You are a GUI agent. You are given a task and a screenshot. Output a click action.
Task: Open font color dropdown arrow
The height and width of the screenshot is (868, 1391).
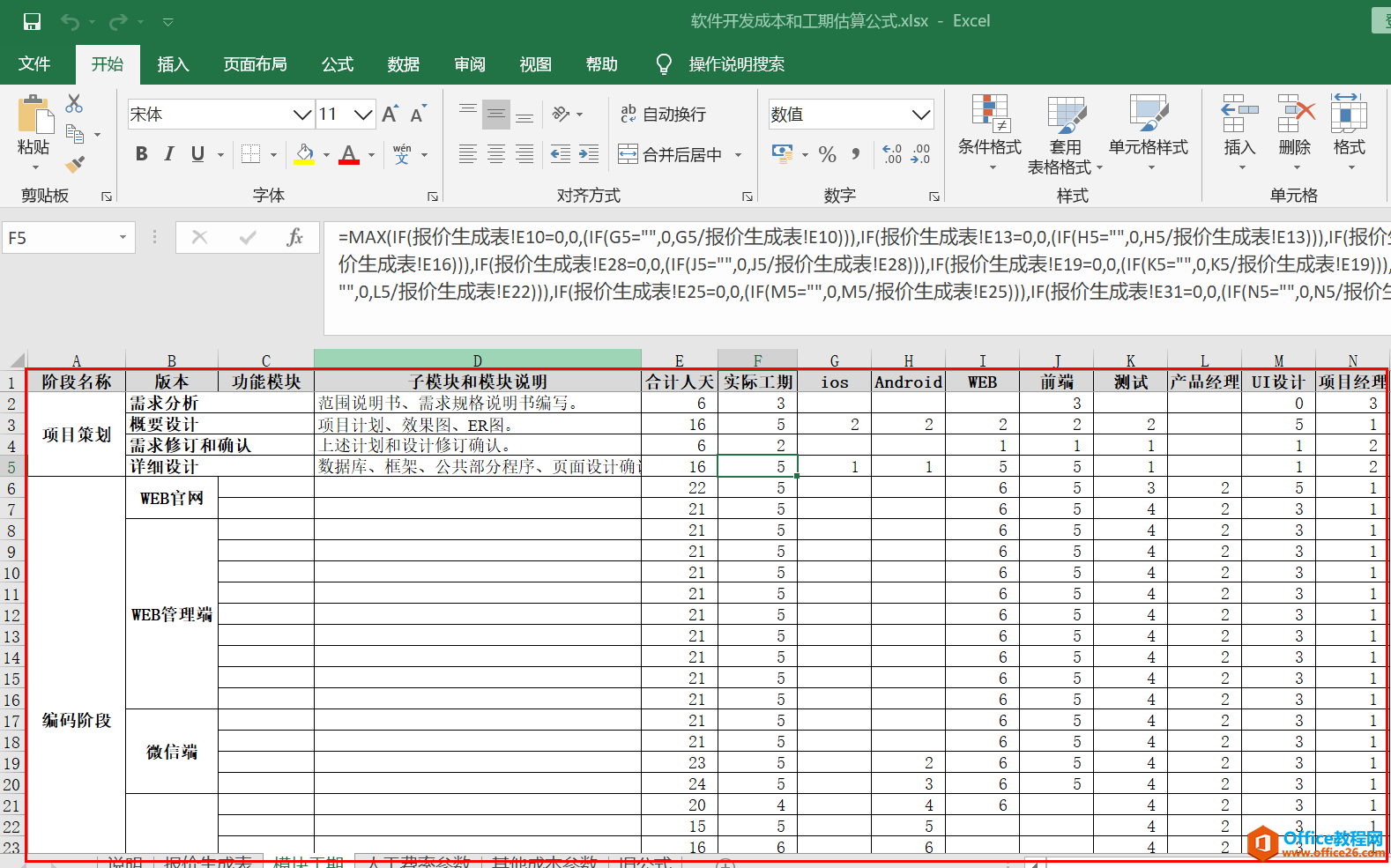371,155
